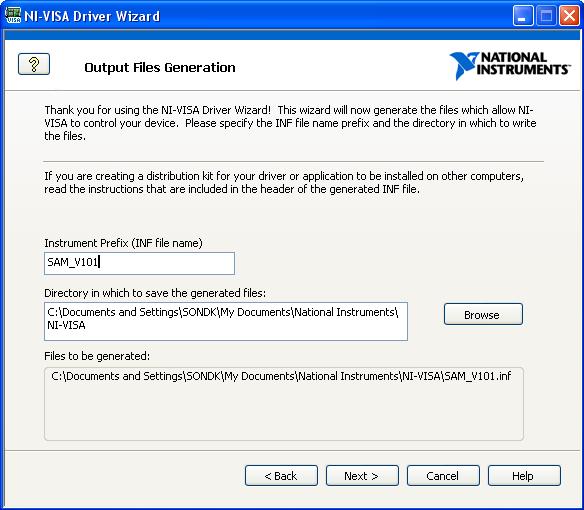Click the Directory in which to save label

coord(155,294)
